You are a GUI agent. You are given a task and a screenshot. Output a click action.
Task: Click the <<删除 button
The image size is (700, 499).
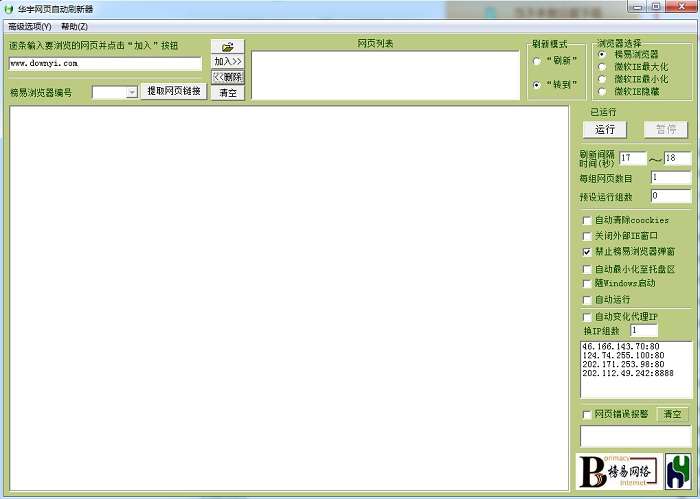[x=228, y=77]
